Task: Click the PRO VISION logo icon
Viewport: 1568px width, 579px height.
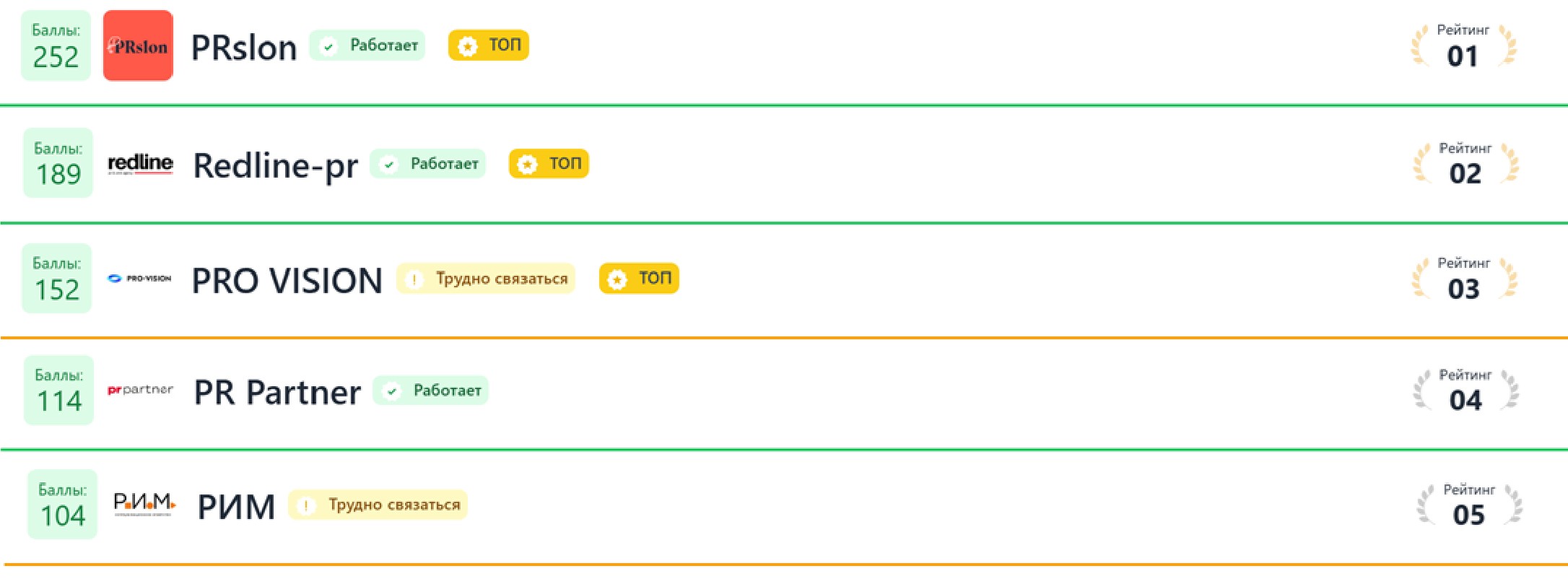Action: click(x=139, y=278)
